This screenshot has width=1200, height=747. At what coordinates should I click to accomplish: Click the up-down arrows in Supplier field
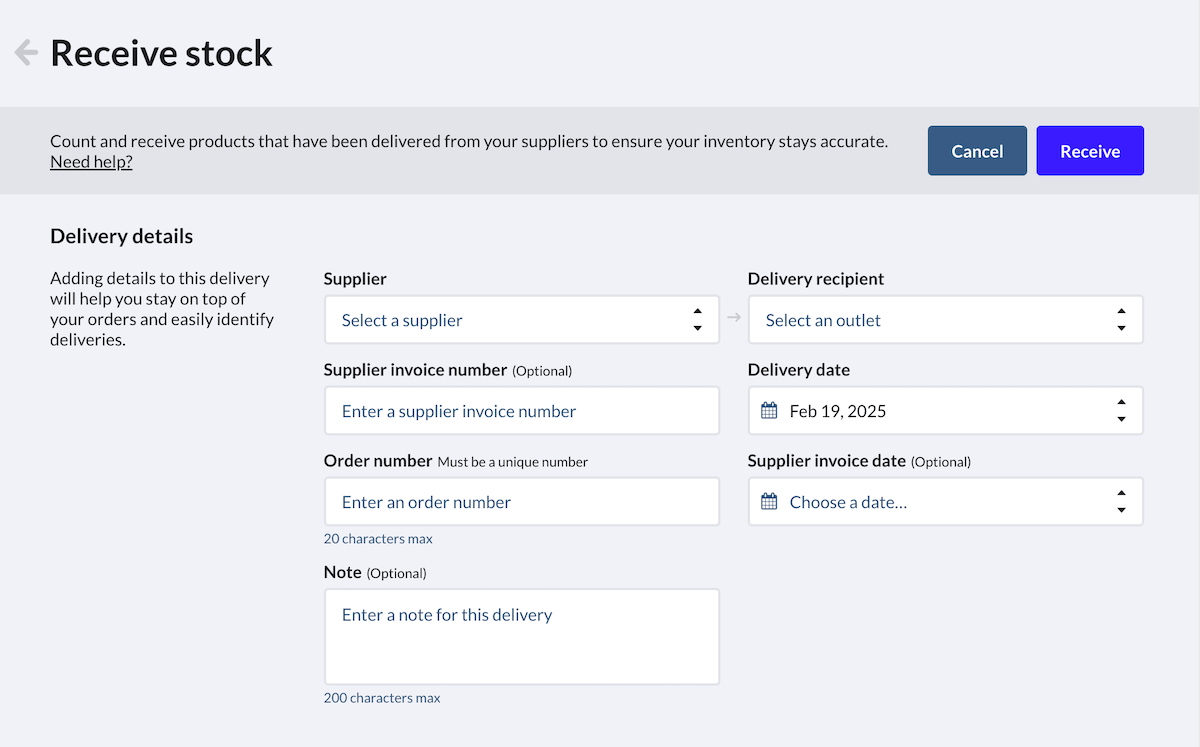[x=697, y=320]
